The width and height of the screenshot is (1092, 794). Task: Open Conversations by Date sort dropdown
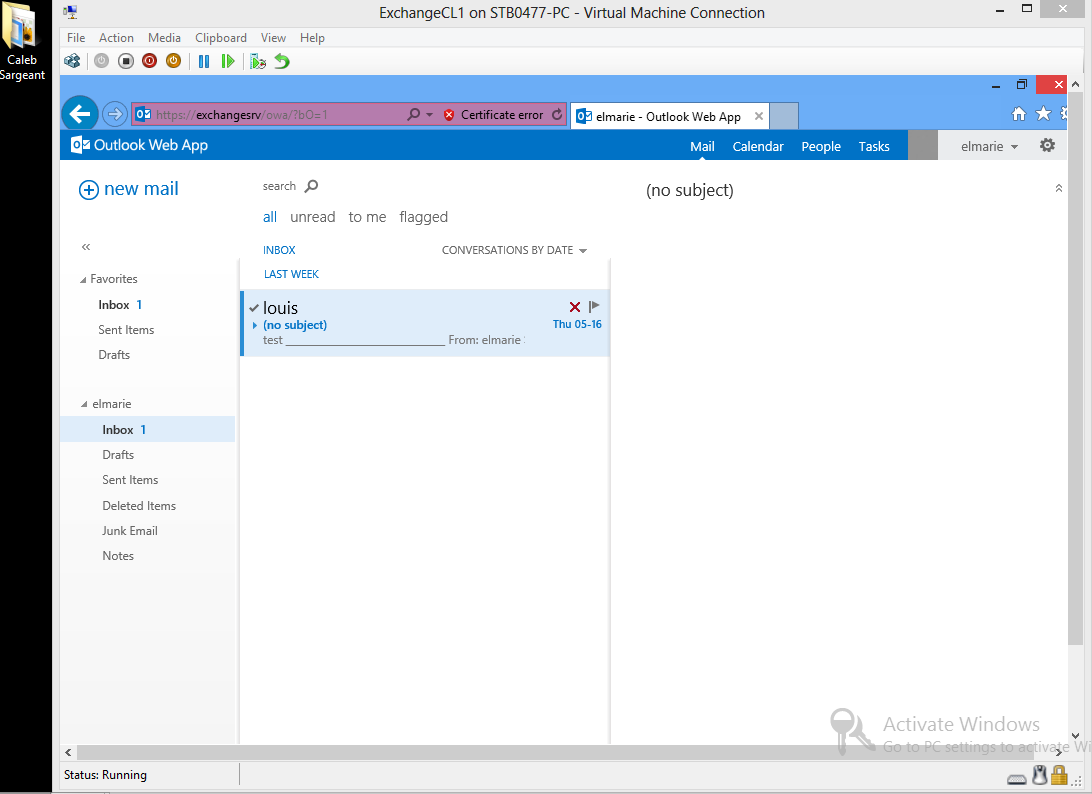click(514, 250)
